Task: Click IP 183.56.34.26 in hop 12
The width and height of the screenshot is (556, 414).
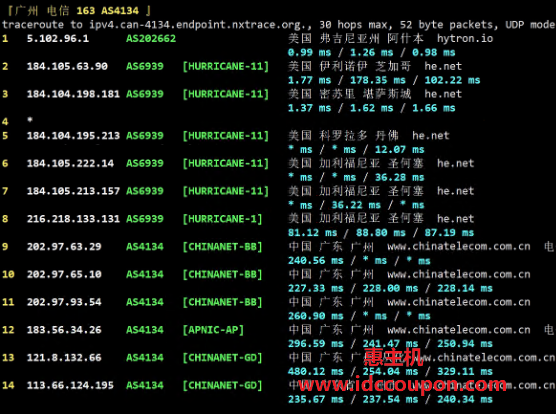Action: pos(64,330)
